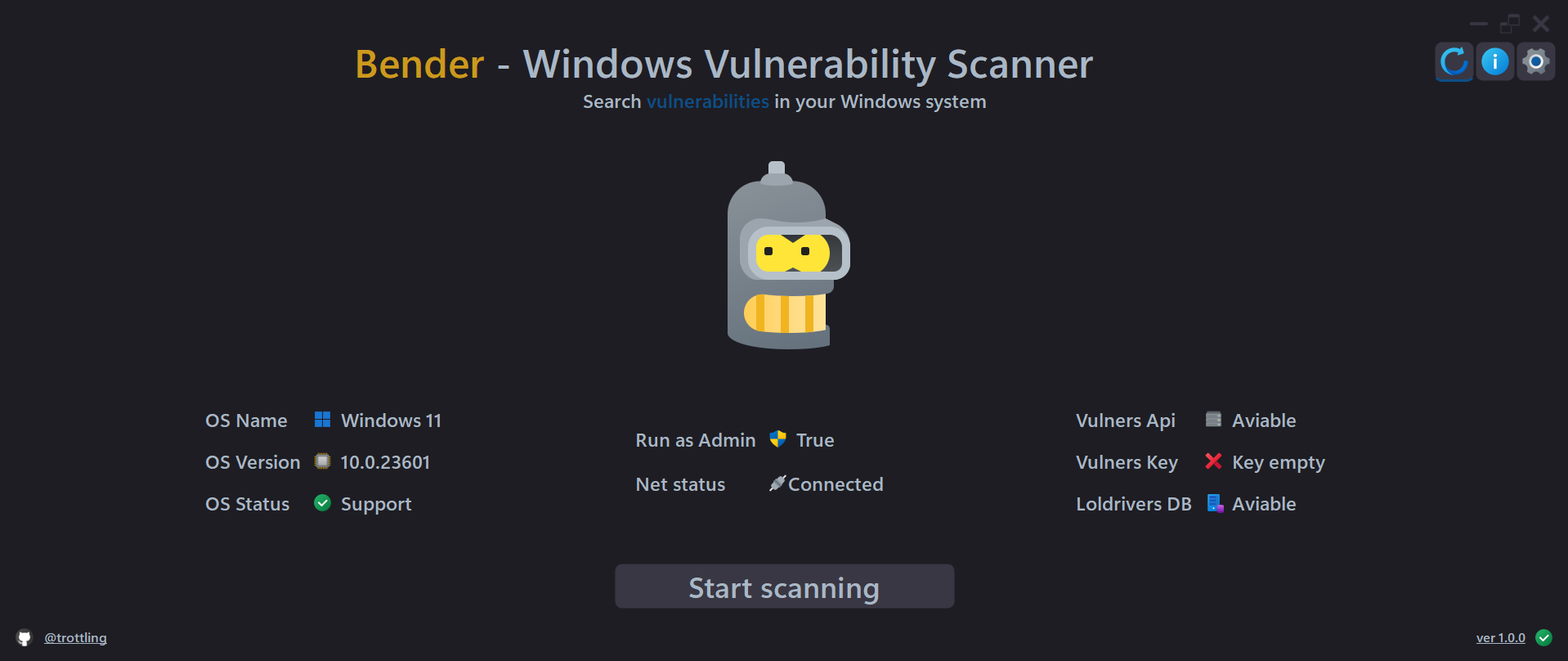Click the 'Windows 11' OS name value
The height and width of the screenshot is (661, 1568).
point(392,420)
